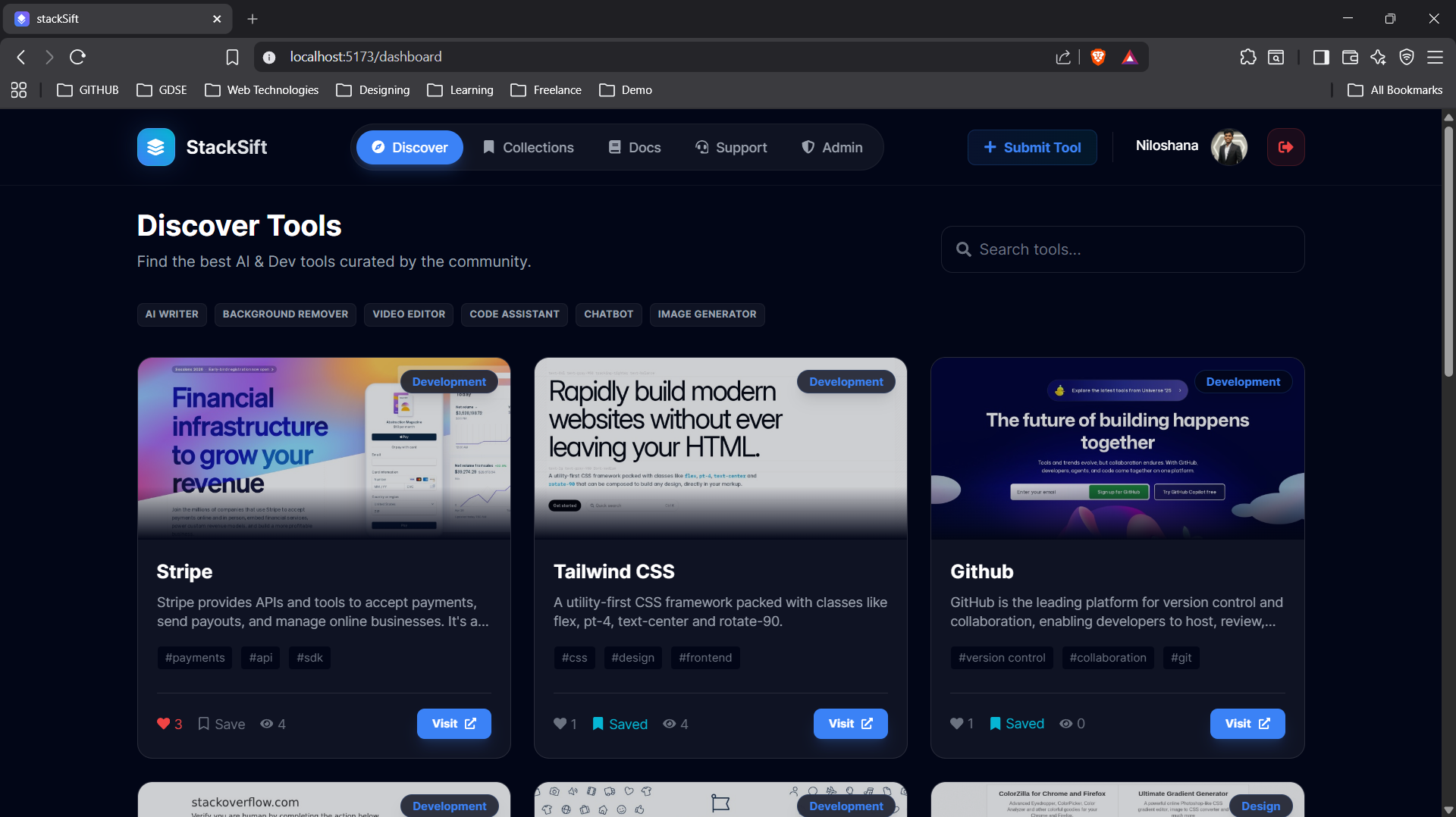The image size is (1456, 817).
Task: Click the #payments tag on Stripe
Action: pyautogui.click(x=195, y=658)
